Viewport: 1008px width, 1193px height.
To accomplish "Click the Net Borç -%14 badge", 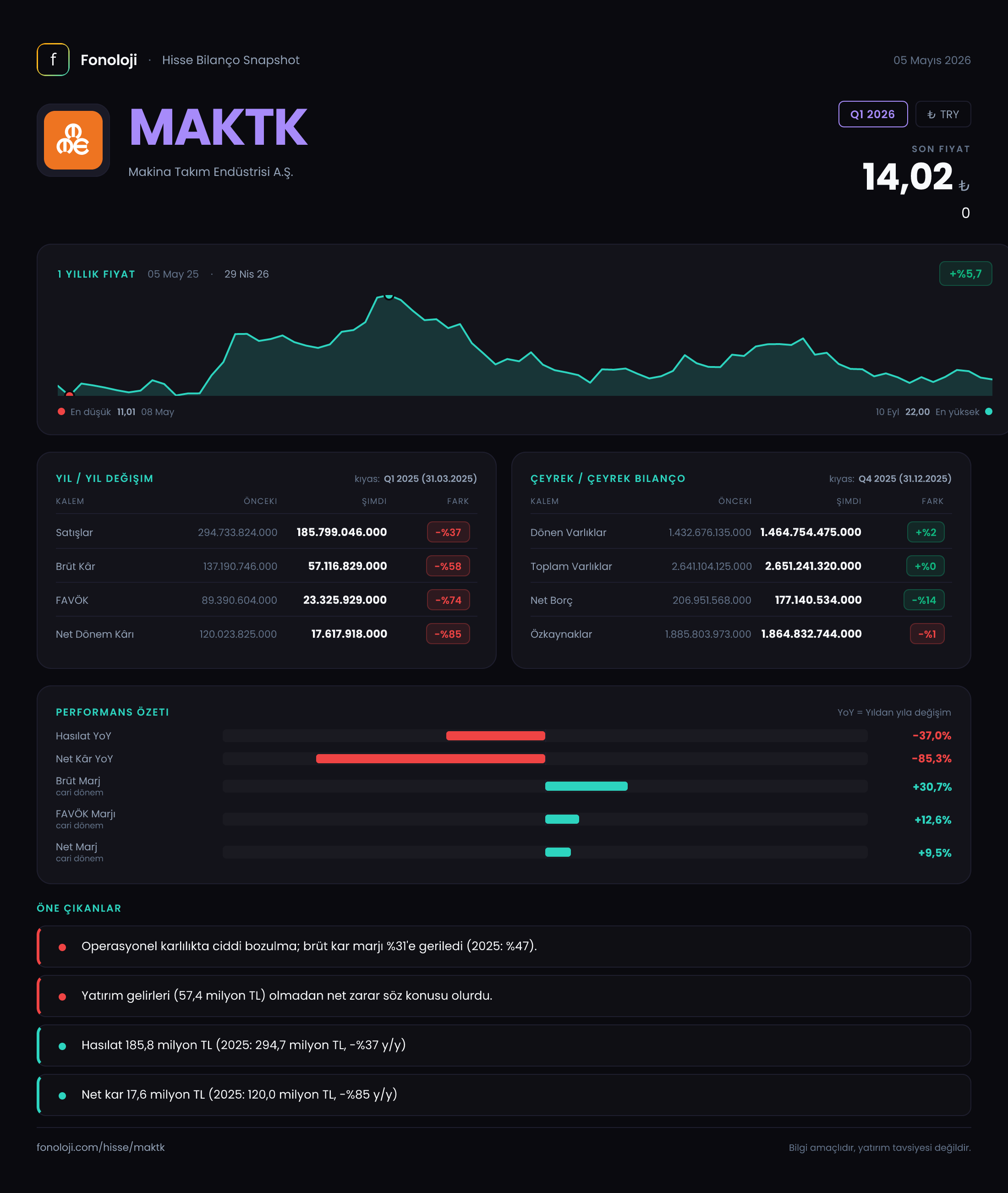I will point(924,600).
